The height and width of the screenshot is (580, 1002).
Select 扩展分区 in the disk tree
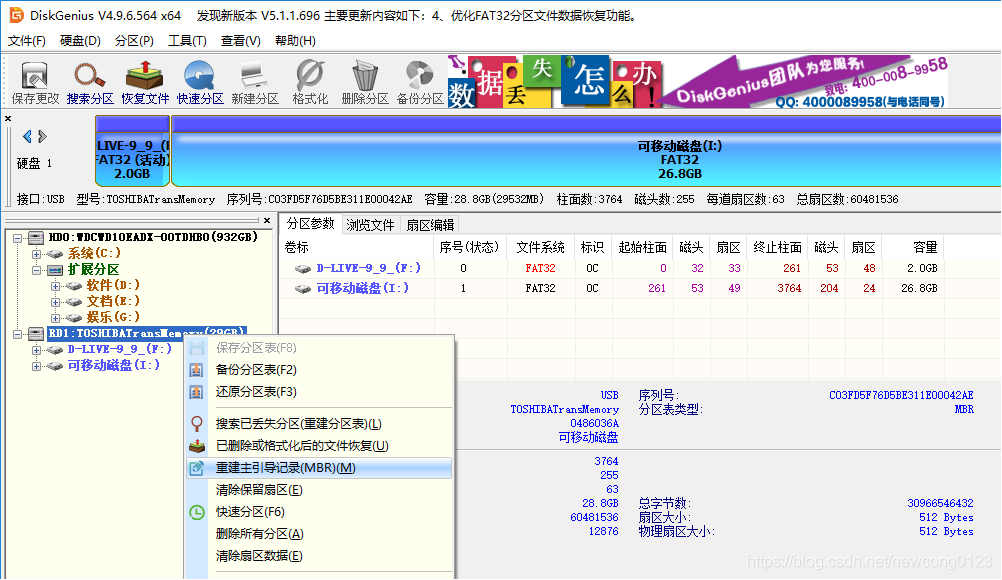[x=93, y=270]
